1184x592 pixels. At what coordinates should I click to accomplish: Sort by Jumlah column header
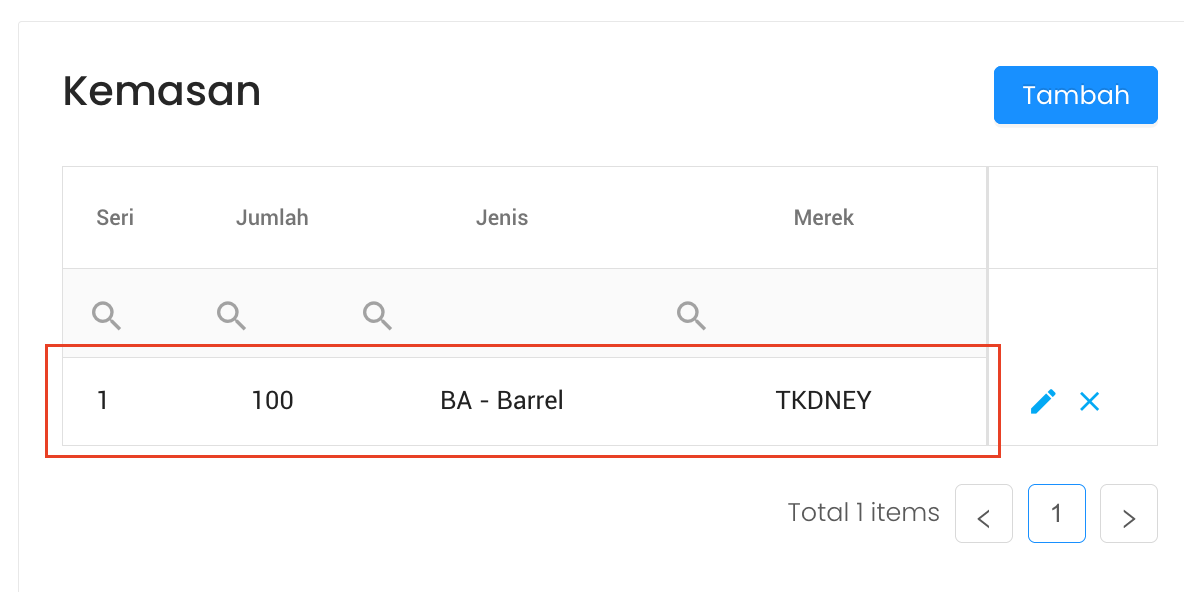point(272,218)
